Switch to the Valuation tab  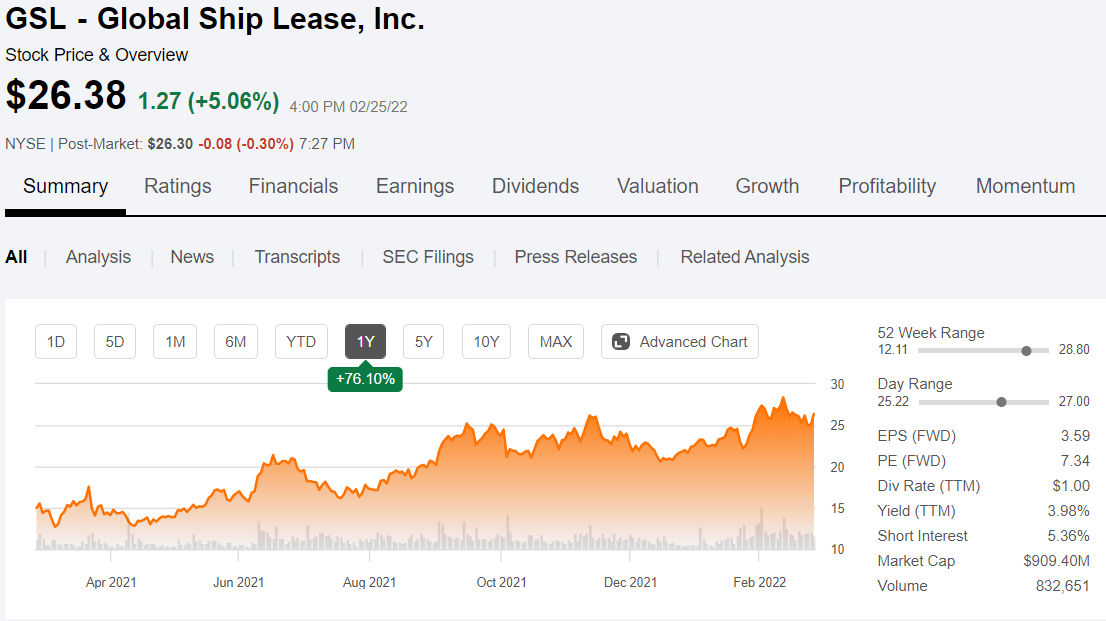pos(657,186)
